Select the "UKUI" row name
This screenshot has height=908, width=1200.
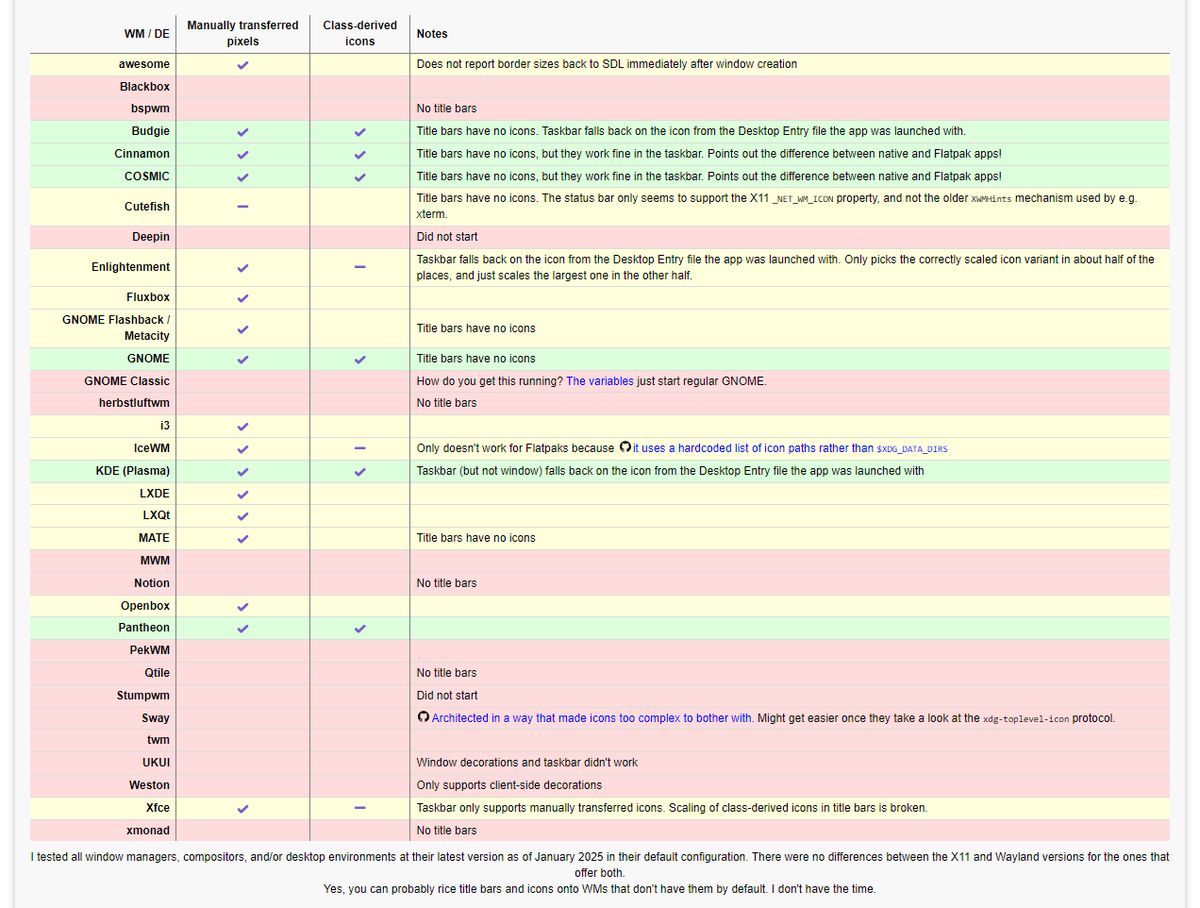click(x=156, y=762)
